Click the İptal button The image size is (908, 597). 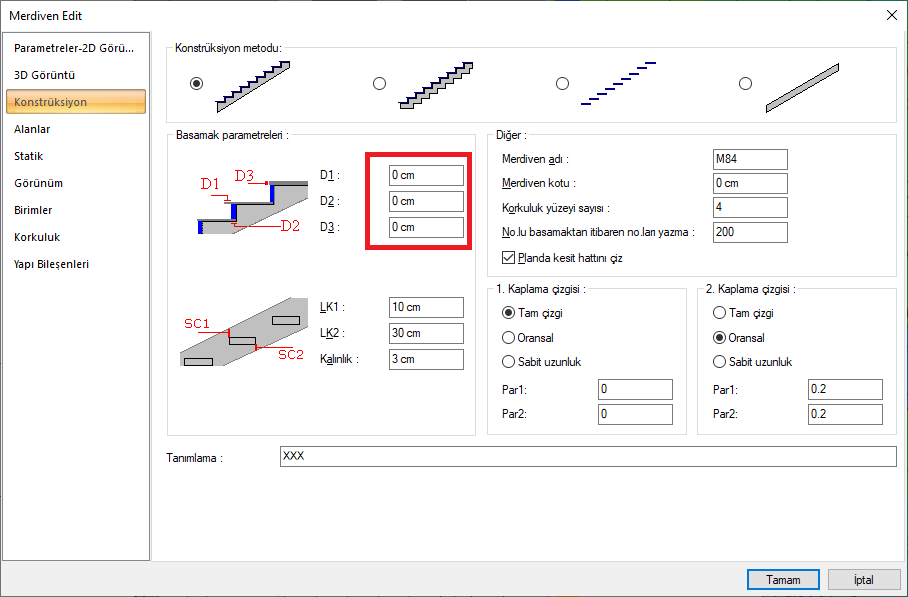pos(862,580)
